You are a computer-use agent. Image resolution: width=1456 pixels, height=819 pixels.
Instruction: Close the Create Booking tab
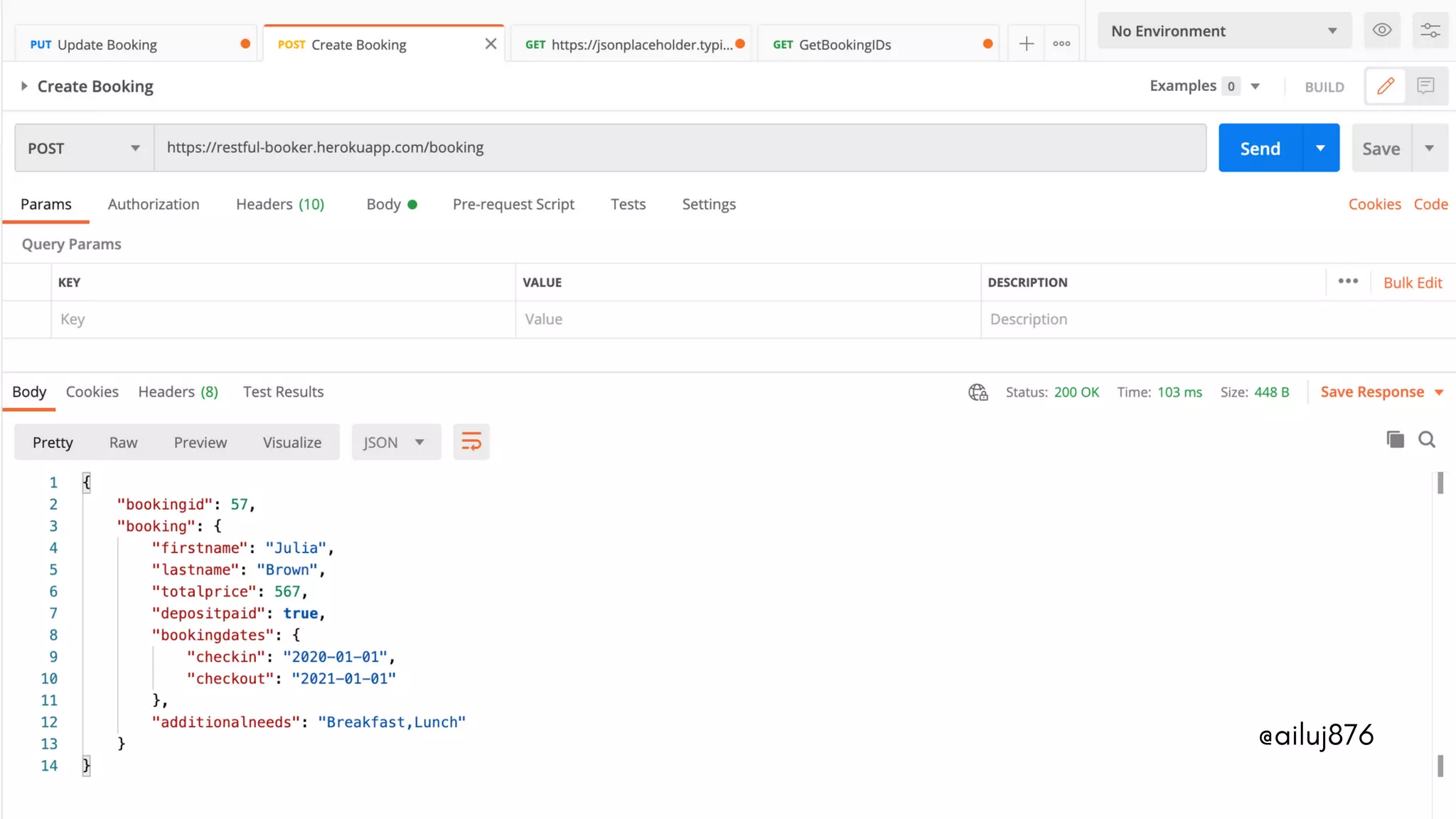click(x=491, y=44)
